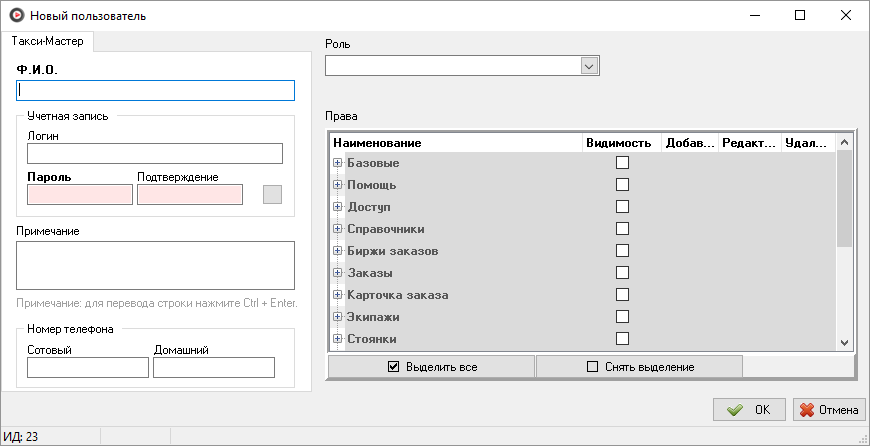Expand the Экипажи rights group

[x=338, y=317]
